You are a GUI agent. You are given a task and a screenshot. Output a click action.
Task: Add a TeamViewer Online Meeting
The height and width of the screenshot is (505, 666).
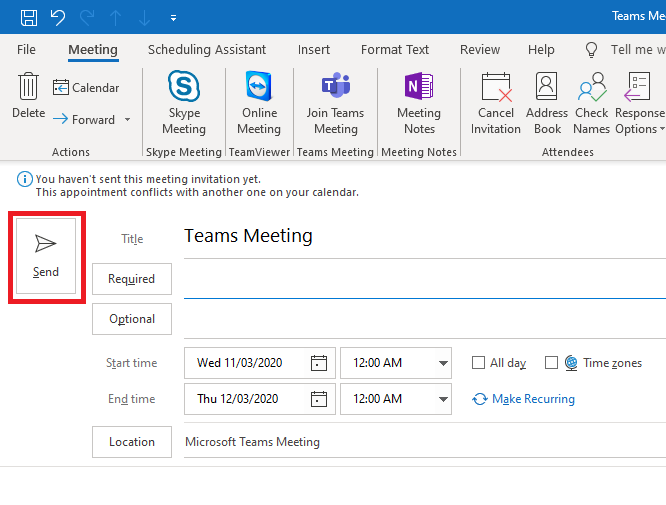(x=259, y=103)
